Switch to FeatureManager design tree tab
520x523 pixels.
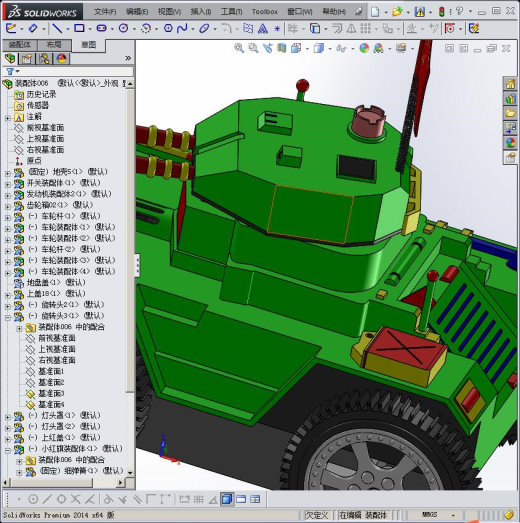tap(10, 59)
